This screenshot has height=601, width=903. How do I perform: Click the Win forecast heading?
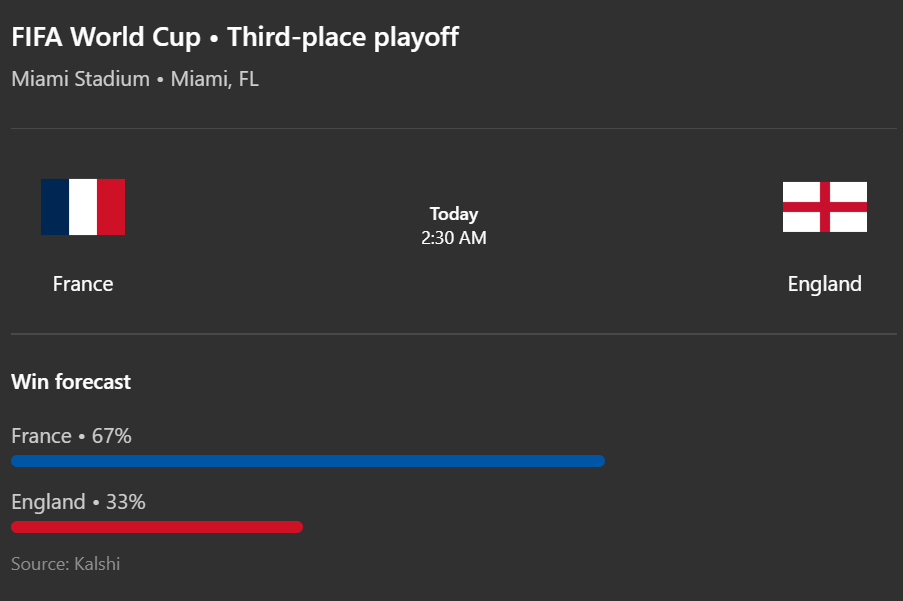(x=71, y=382)
